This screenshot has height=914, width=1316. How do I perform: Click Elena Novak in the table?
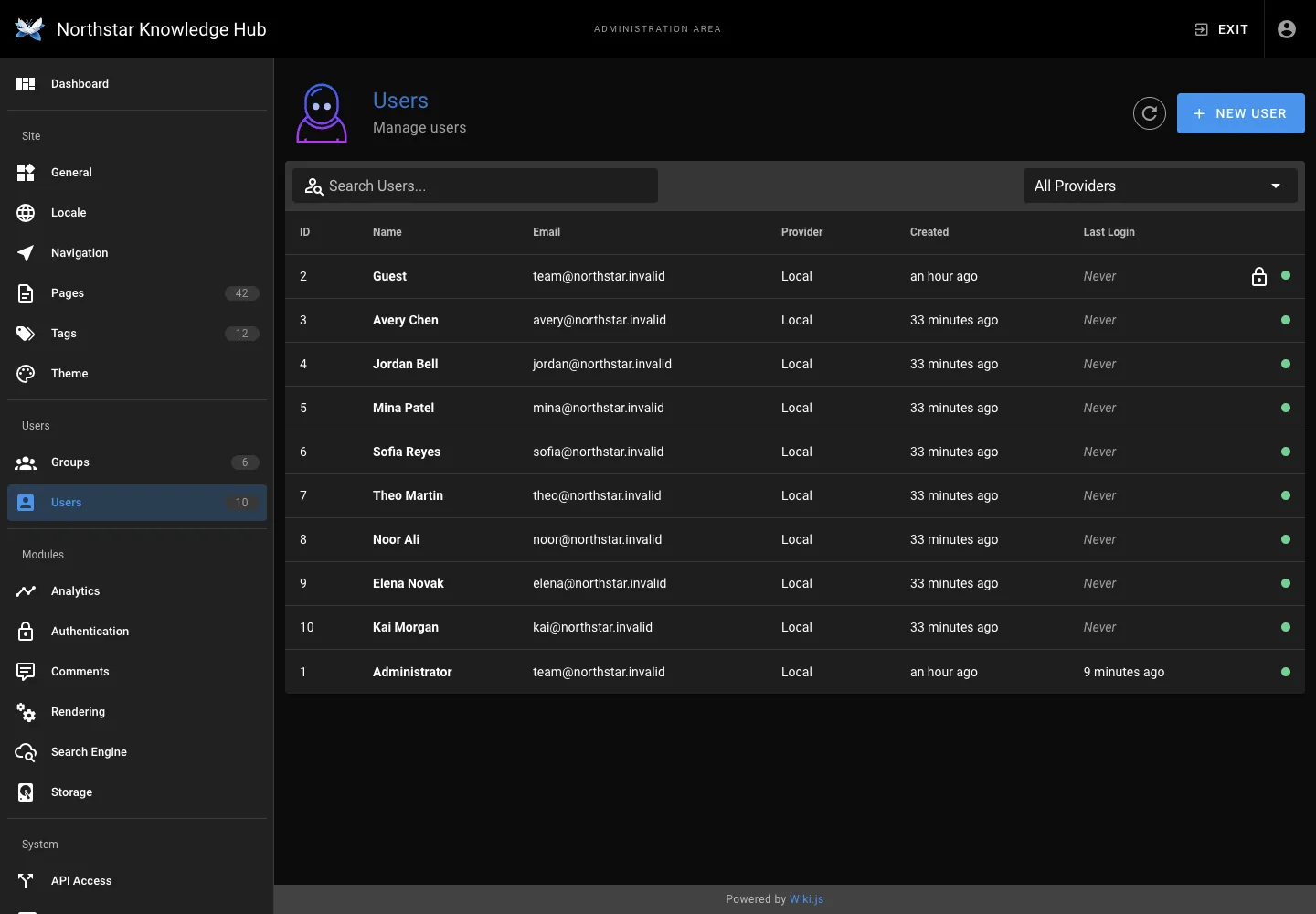pyautogui.click(x=409, y=583)
